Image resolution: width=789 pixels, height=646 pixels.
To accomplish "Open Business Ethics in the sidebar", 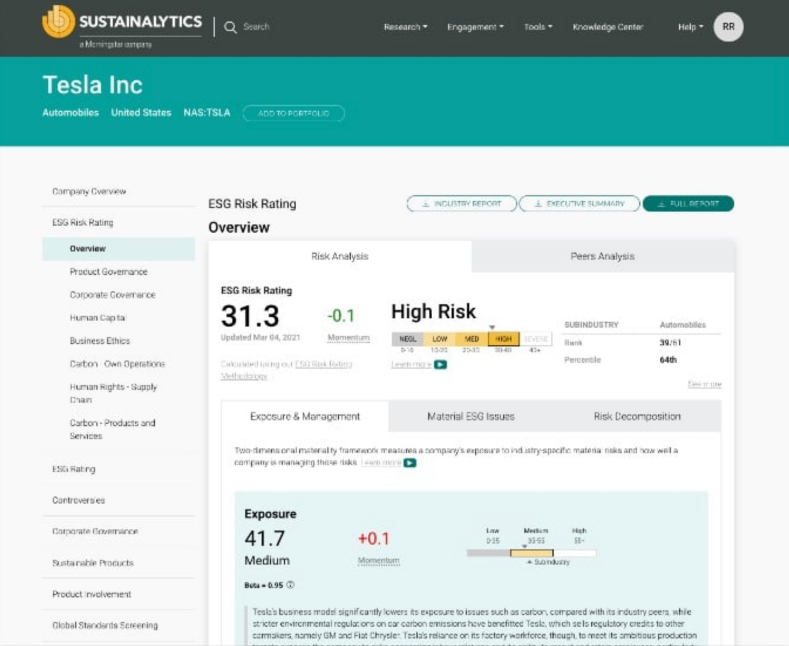I will [100, 341].
